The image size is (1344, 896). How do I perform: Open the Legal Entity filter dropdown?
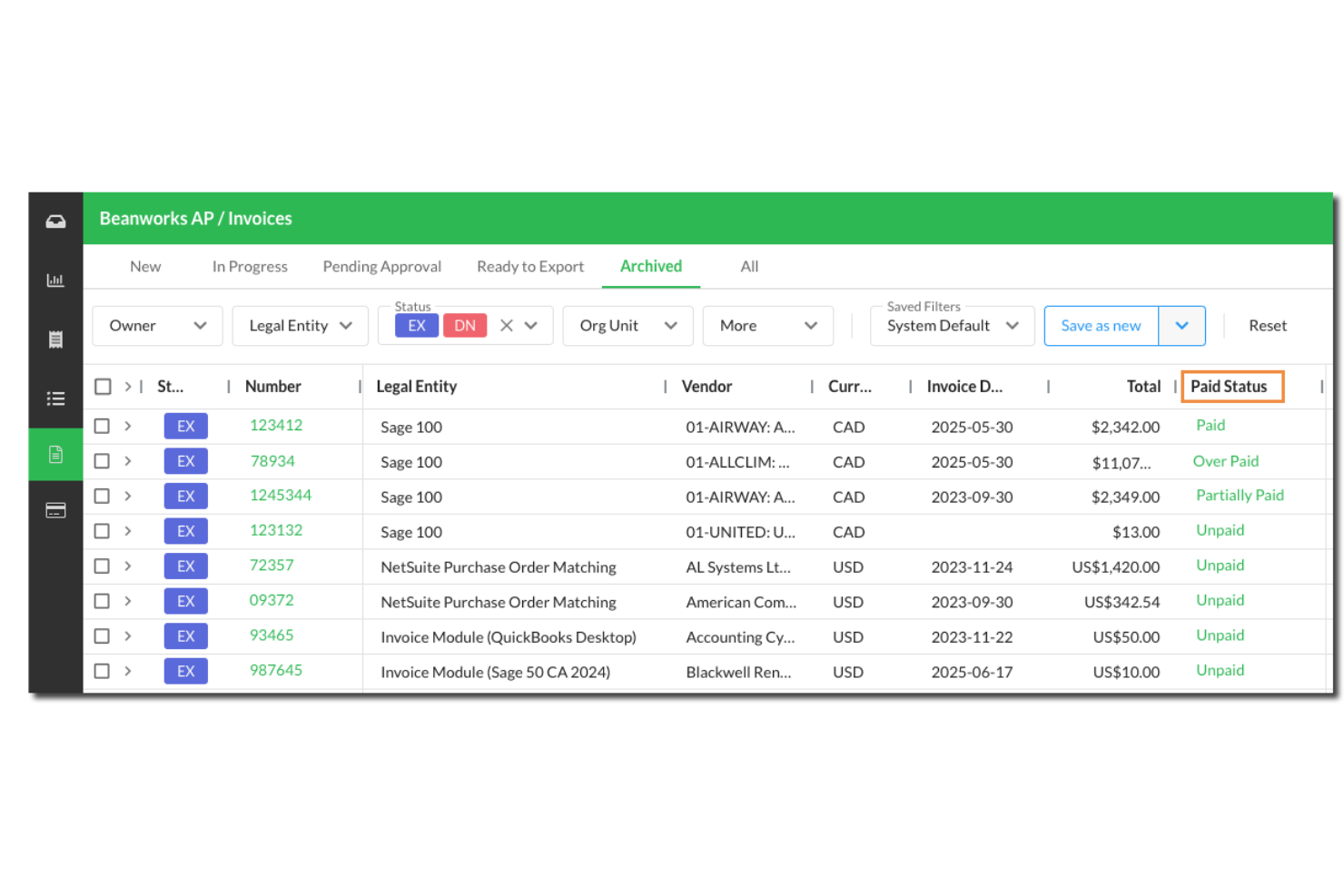300,325
